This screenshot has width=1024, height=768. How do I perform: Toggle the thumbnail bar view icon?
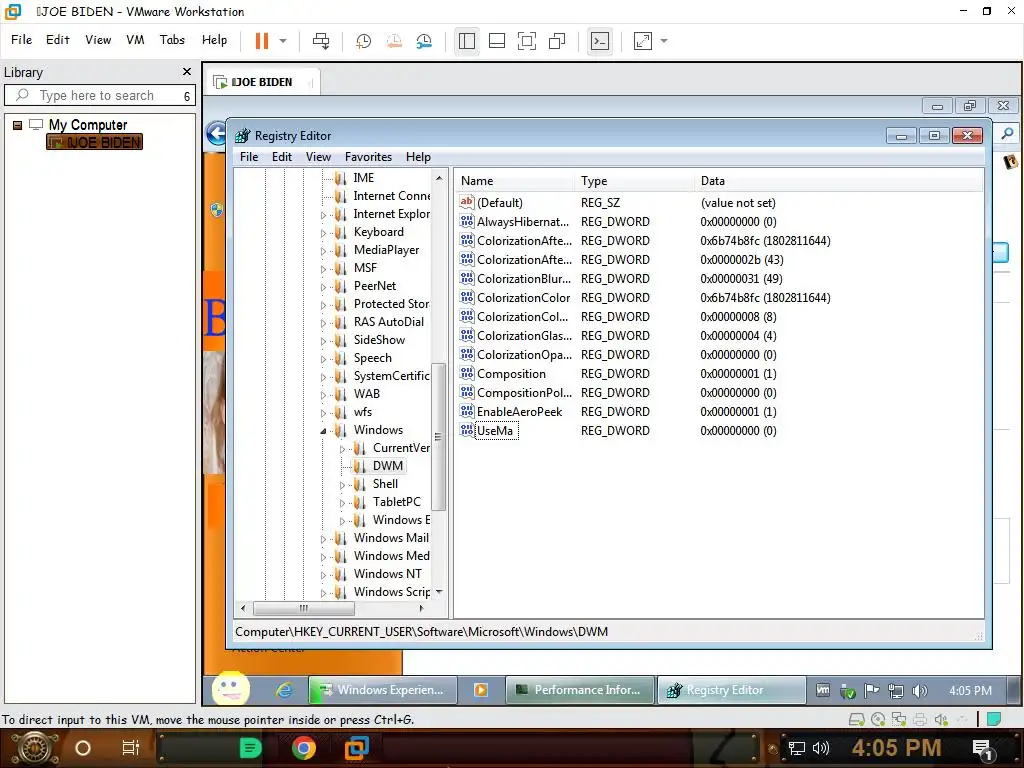pyautogui.click(x=497, y=40)
